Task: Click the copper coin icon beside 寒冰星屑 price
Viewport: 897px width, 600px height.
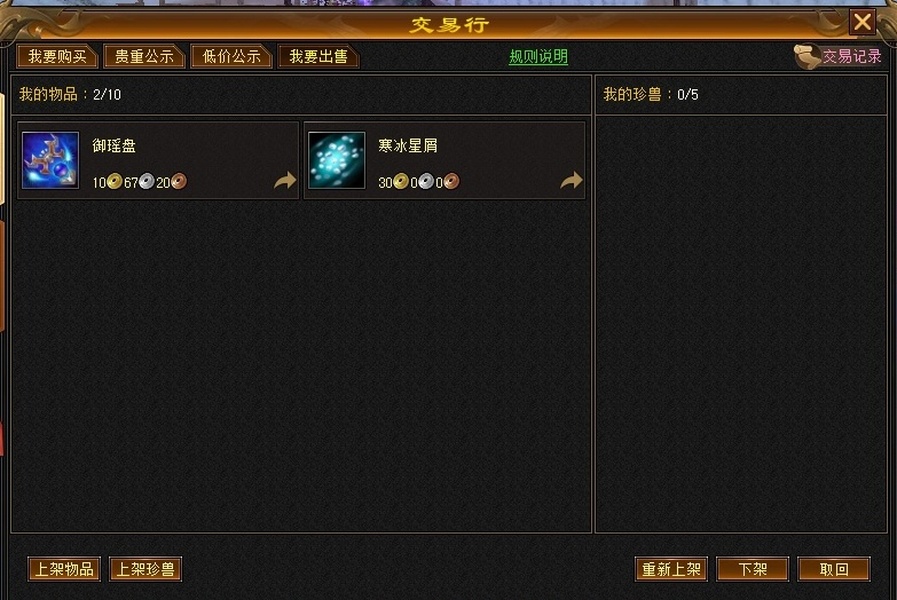Action: [x=451, y=182]
